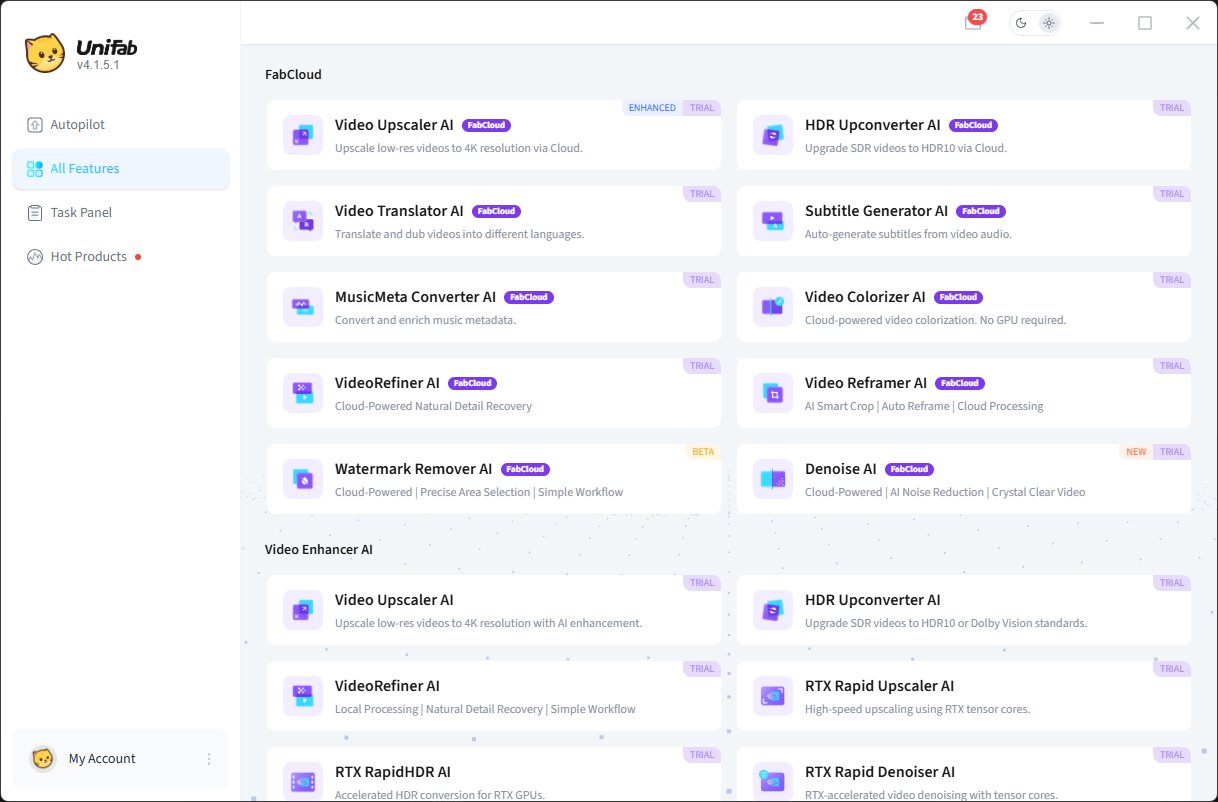Switch to light mode sun icon

coord(1048,23)
